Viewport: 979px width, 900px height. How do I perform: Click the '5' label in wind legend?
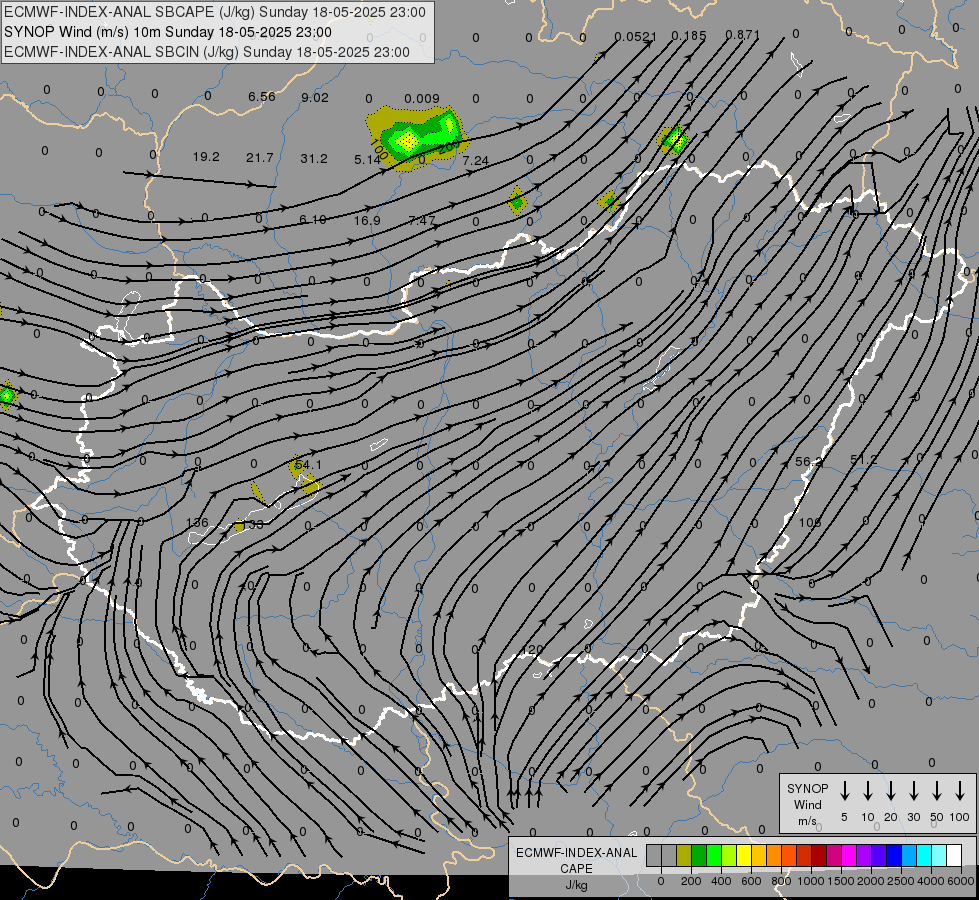click(x=844, y=817)
